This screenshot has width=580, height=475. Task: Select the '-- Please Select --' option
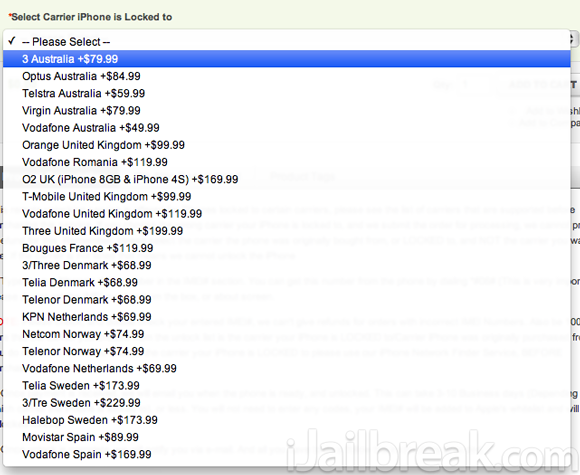pyautogui.click(x=287, y=41)
